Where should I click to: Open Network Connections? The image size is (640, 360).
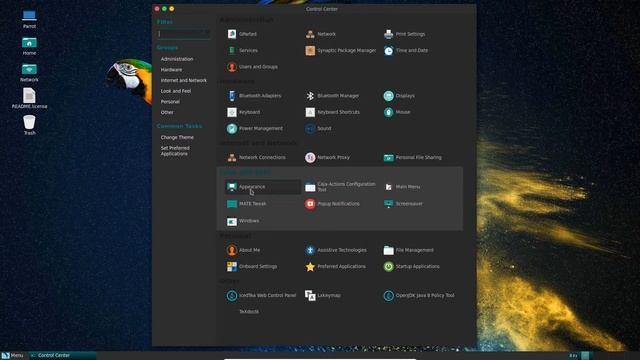click(256, 157)
